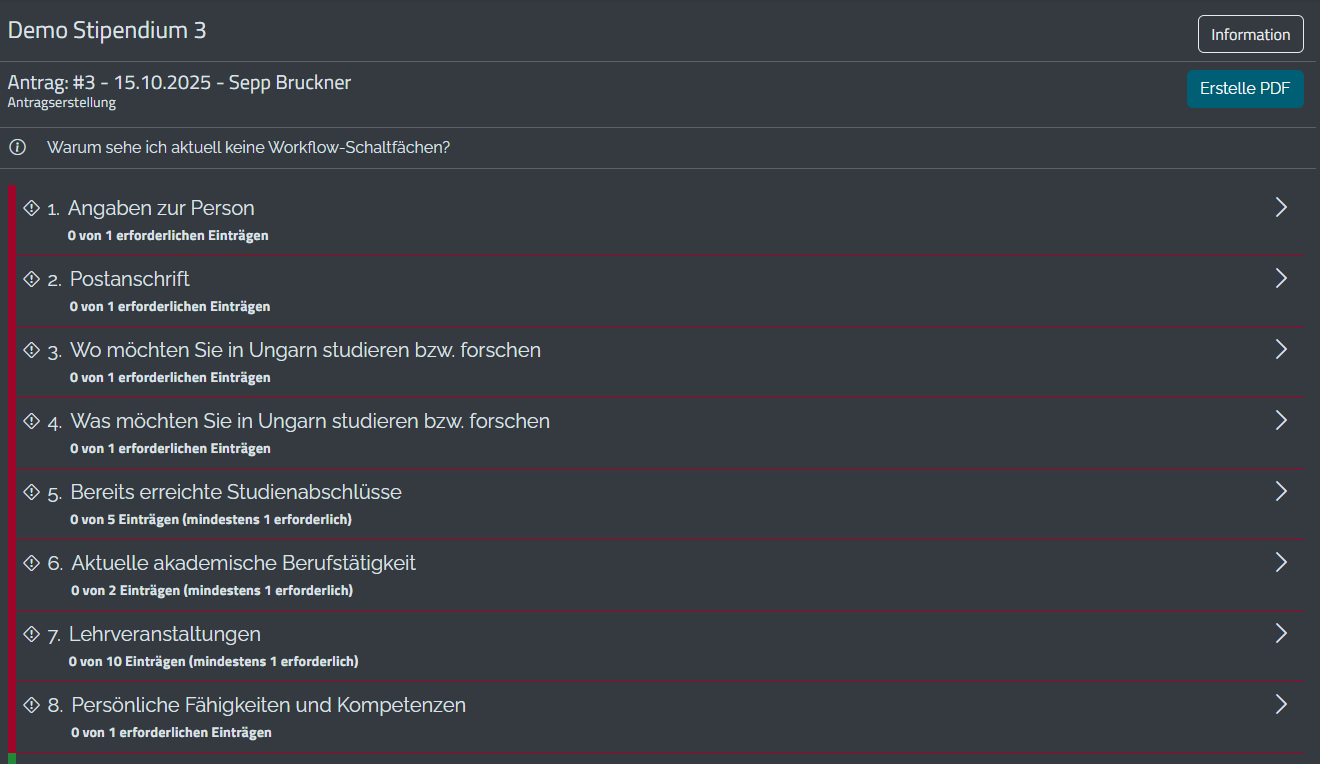Select the 'Aktuelle akademische Berufstätigkeit' row
Screen dimensions: 1320x764
(243, 562)
